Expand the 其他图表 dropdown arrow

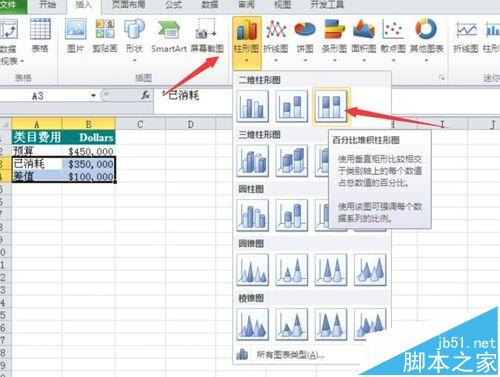426,60
